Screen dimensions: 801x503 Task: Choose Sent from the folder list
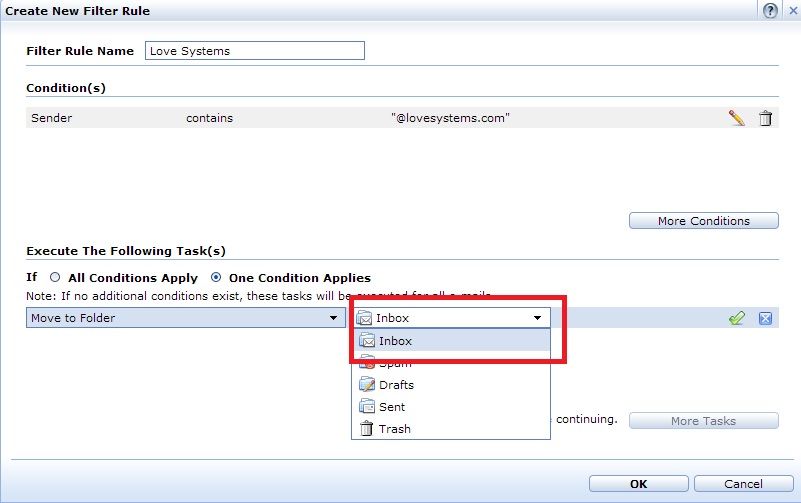pos(451,406)
